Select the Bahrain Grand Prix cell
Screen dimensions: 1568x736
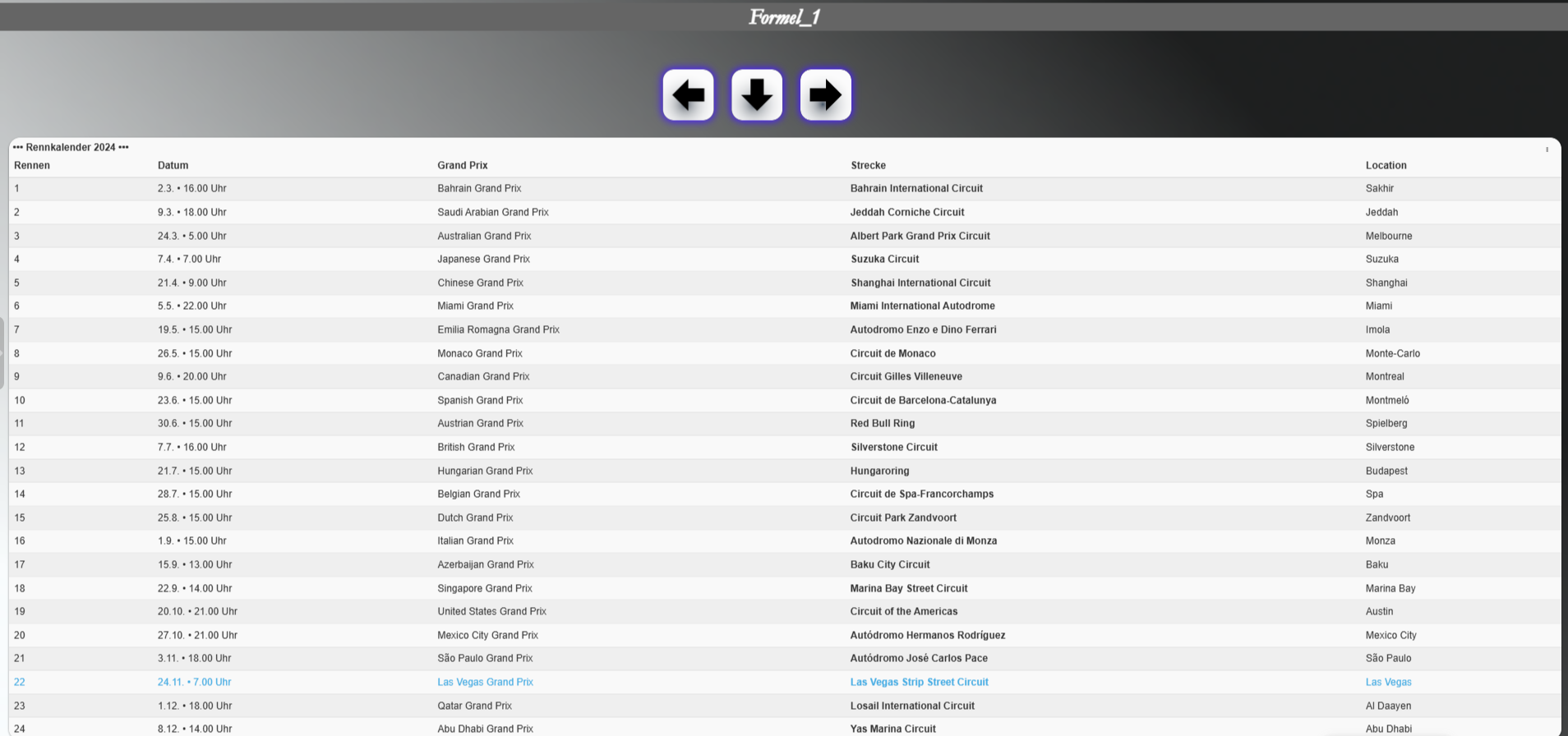pos(479,188)
